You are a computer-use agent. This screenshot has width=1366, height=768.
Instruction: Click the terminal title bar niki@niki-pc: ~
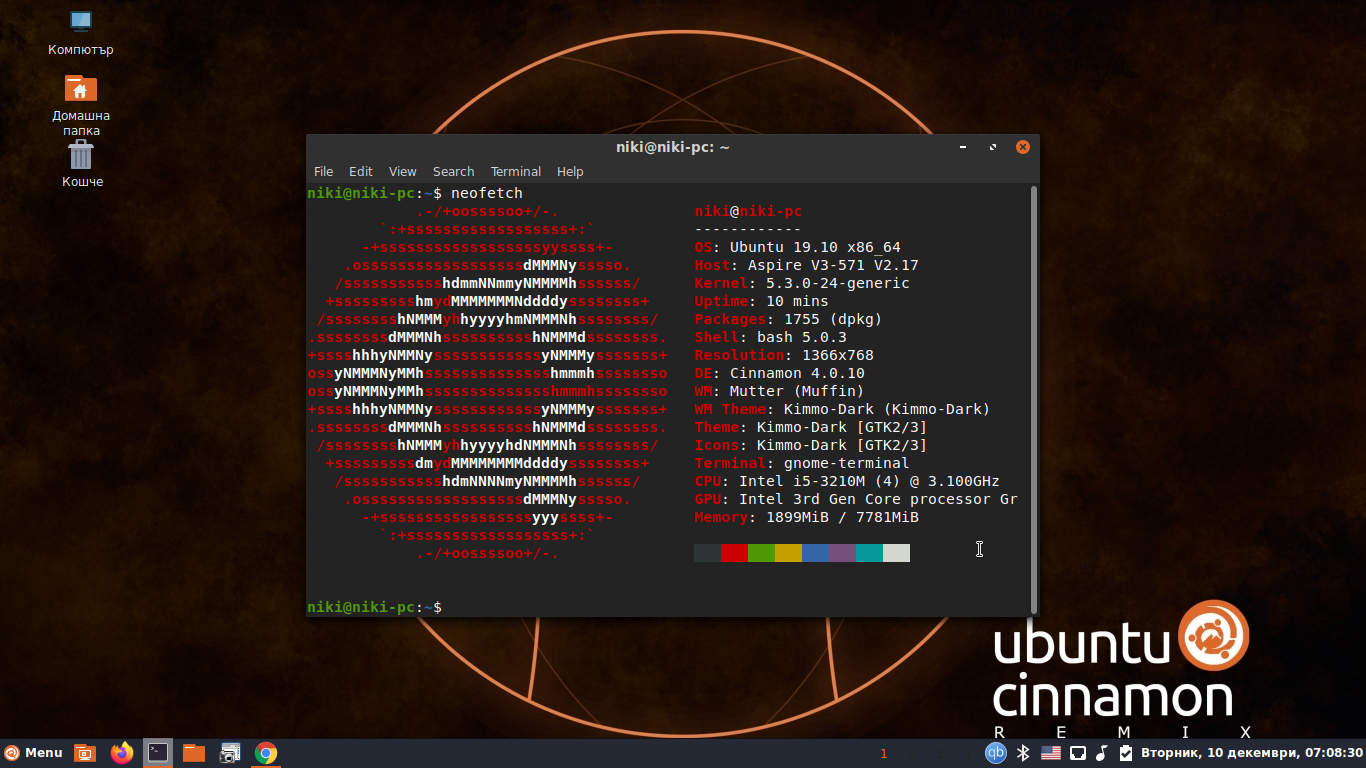point(673,147)
